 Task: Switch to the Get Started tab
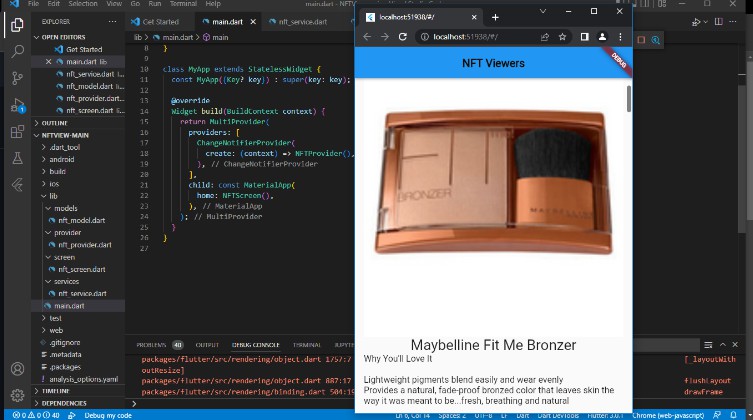(x=160, y=22)
